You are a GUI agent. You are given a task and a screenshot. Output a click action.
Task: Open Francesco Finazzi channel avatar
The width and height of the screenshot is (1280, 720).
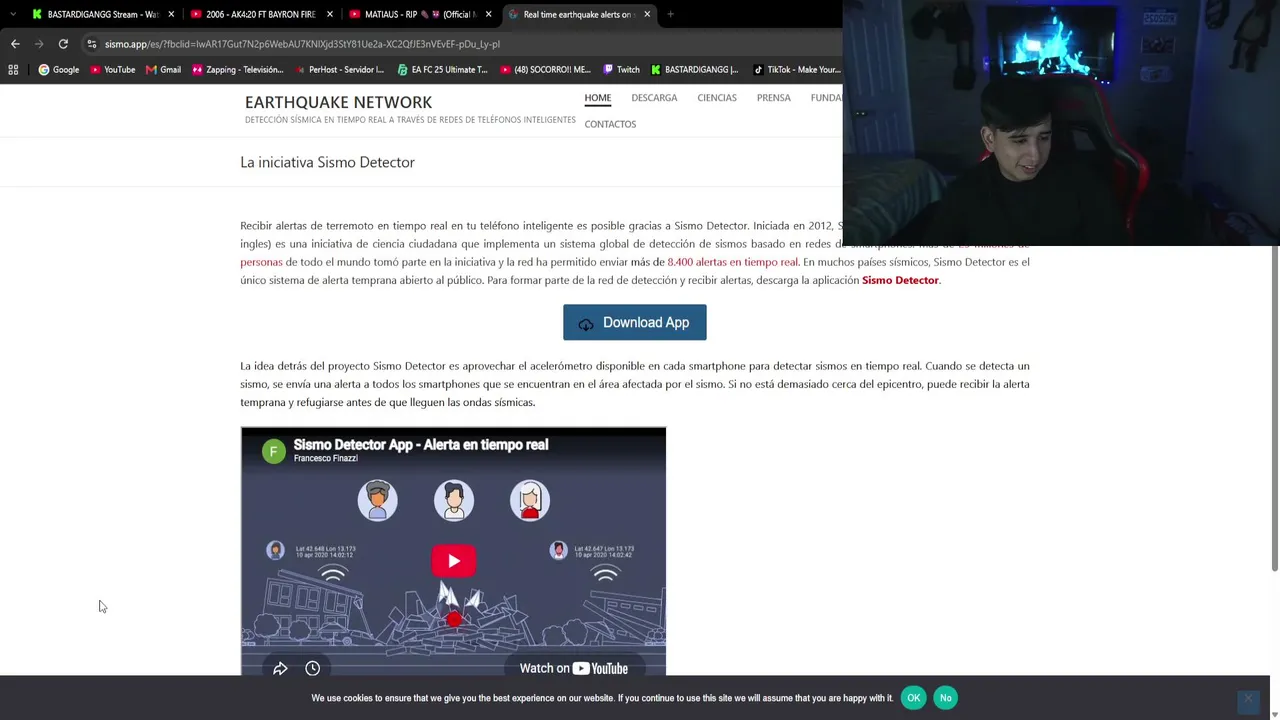click(x=273, y=451)
